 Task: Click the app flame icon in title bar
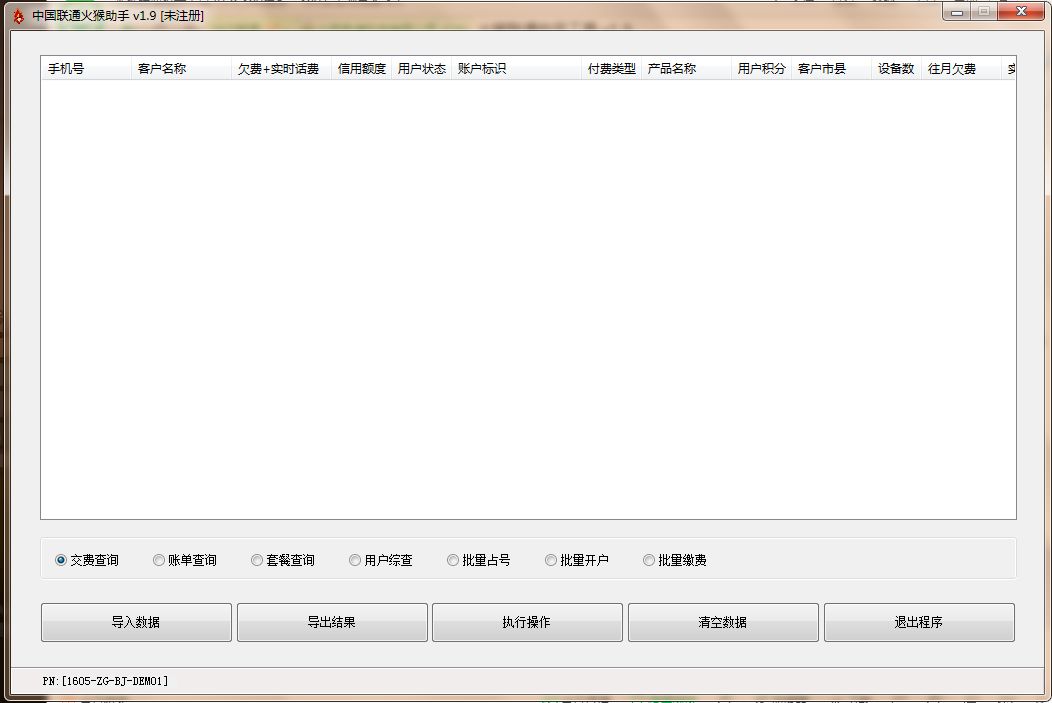(x=18, y=16)
